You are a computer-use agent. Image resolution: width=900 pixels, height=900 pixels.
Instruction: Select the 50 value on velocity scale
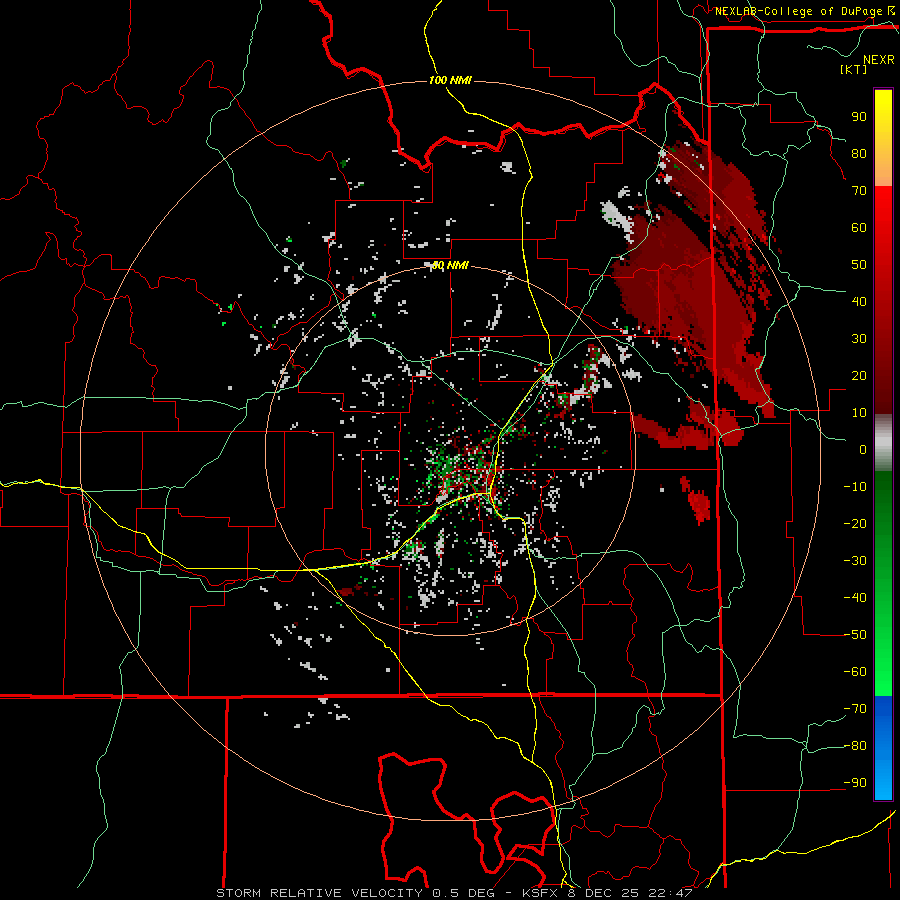pos(859,265)
